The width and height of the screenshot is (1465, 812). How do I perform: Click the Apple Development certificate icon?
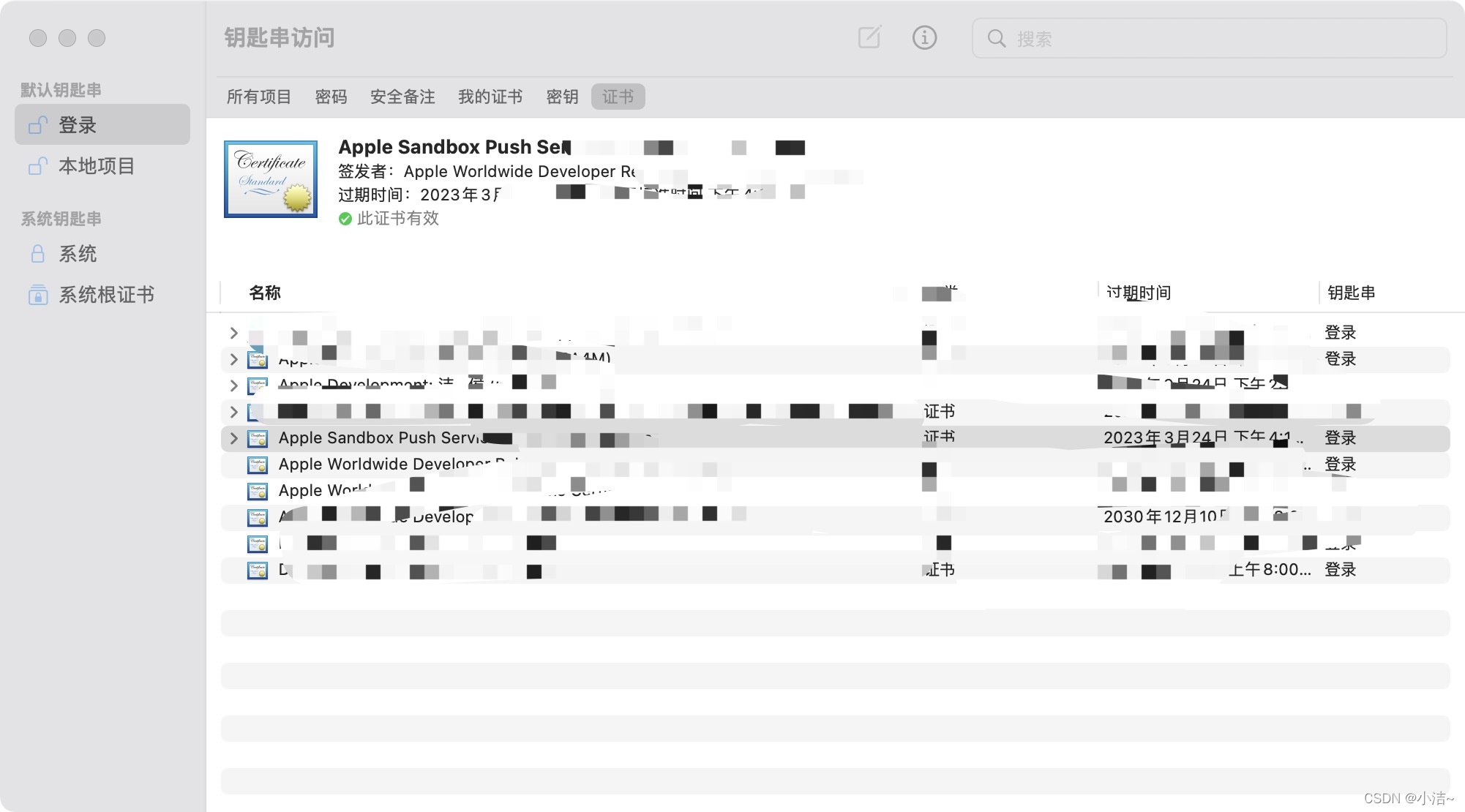259,384
